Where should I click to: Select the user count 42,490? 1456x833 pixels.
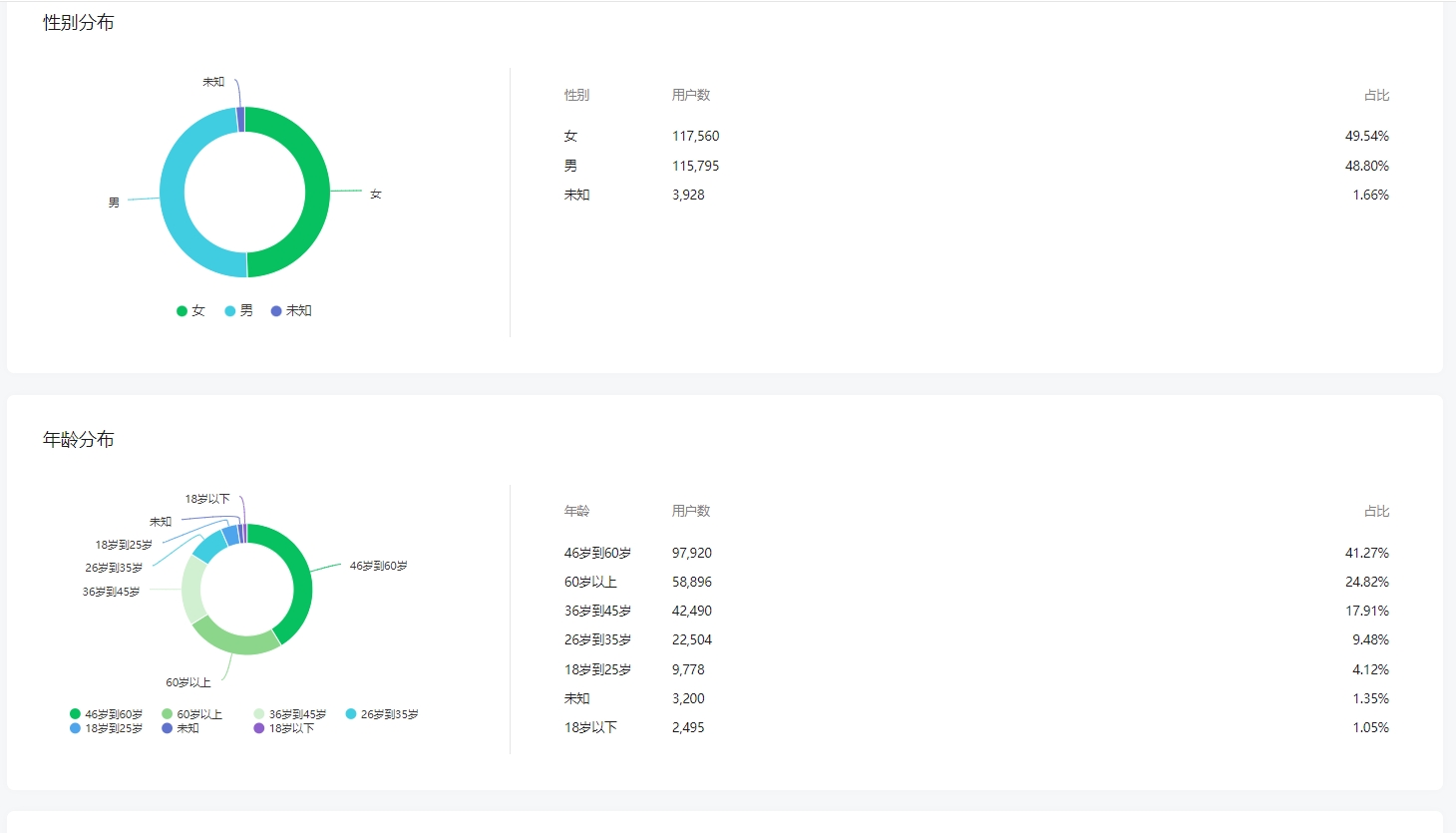692,611
